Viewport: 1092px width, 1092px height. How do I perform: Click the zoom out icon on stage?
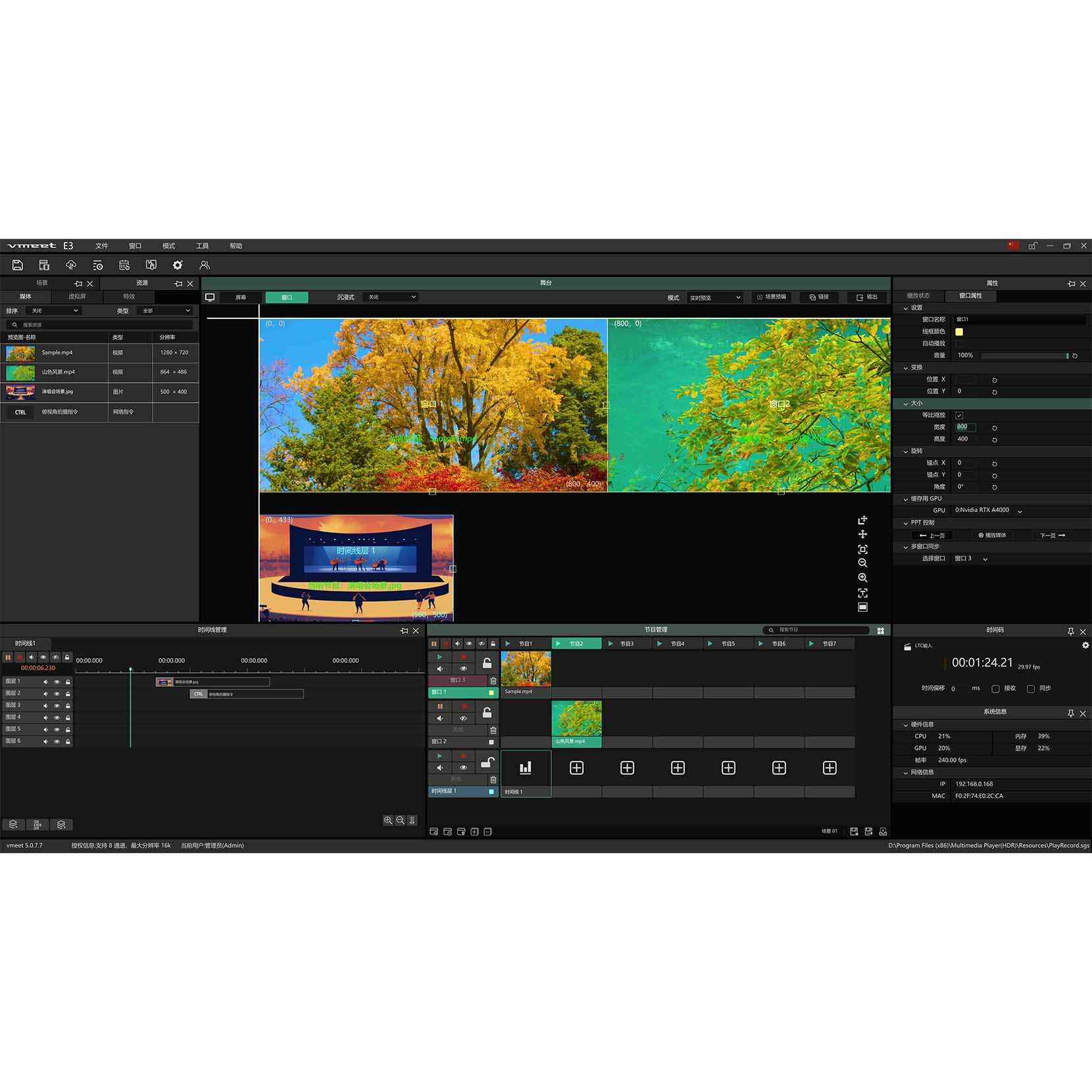click(862, 563)
